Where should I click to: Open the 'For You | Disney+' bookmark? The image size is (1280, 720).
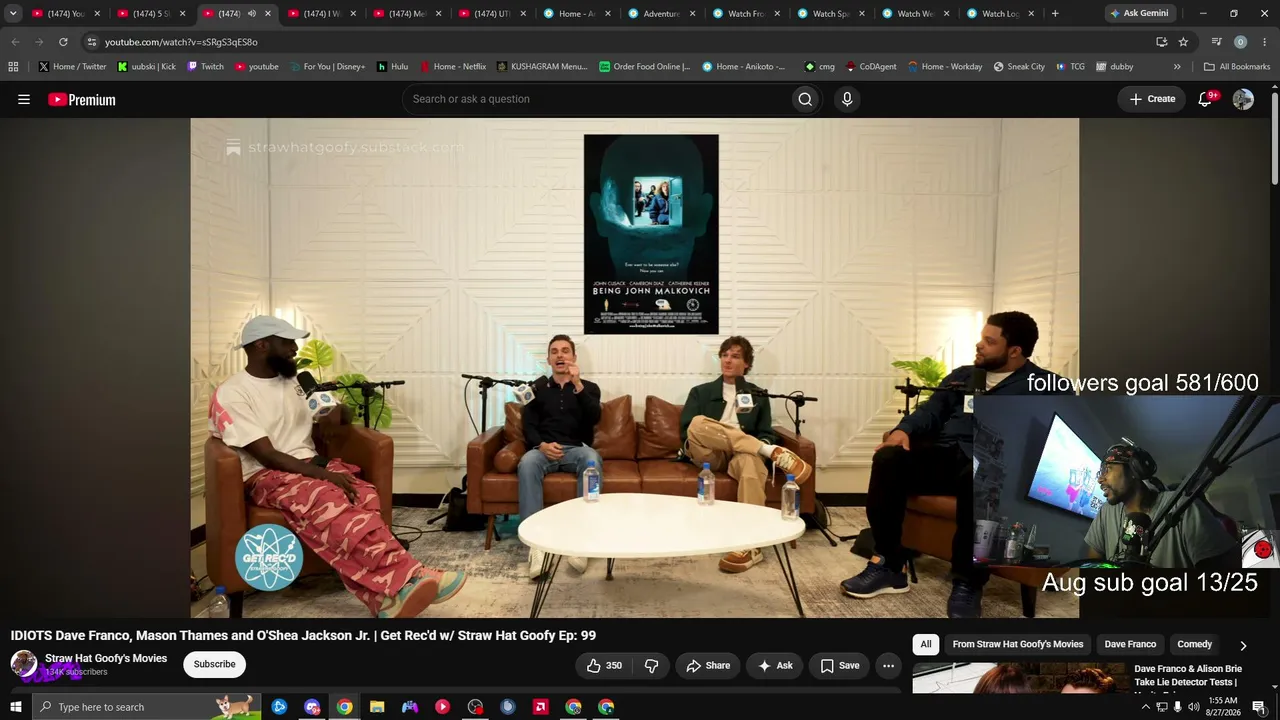327,67
